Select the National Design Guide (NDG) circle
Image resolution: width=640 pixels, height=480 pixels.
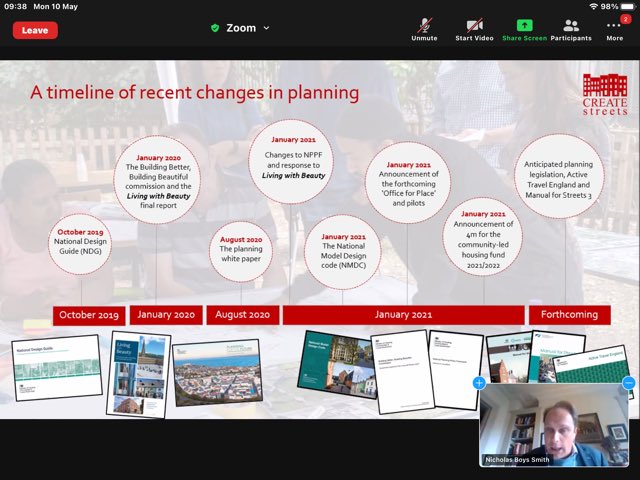pyautogui.click(x=80, y=244)
